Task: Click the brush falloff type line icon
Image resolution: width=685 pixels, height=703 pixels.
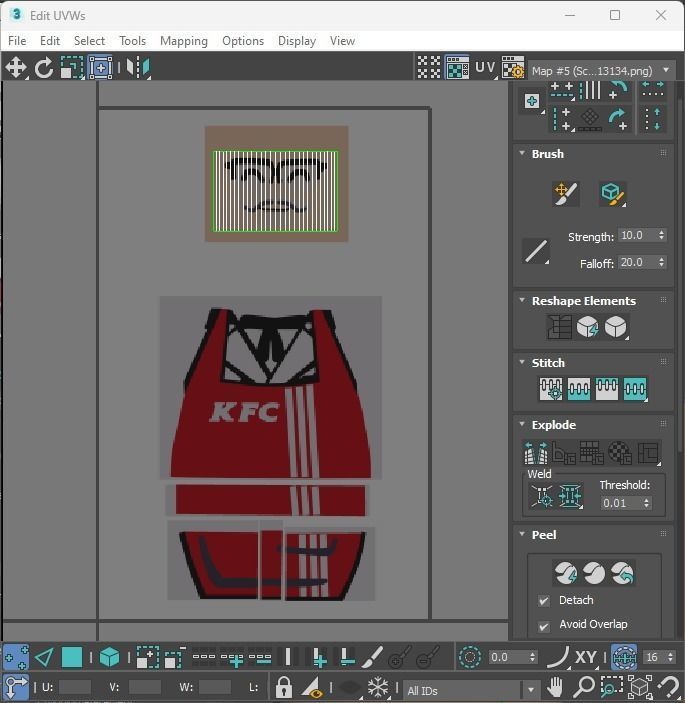Action: (x=536, y=251)
